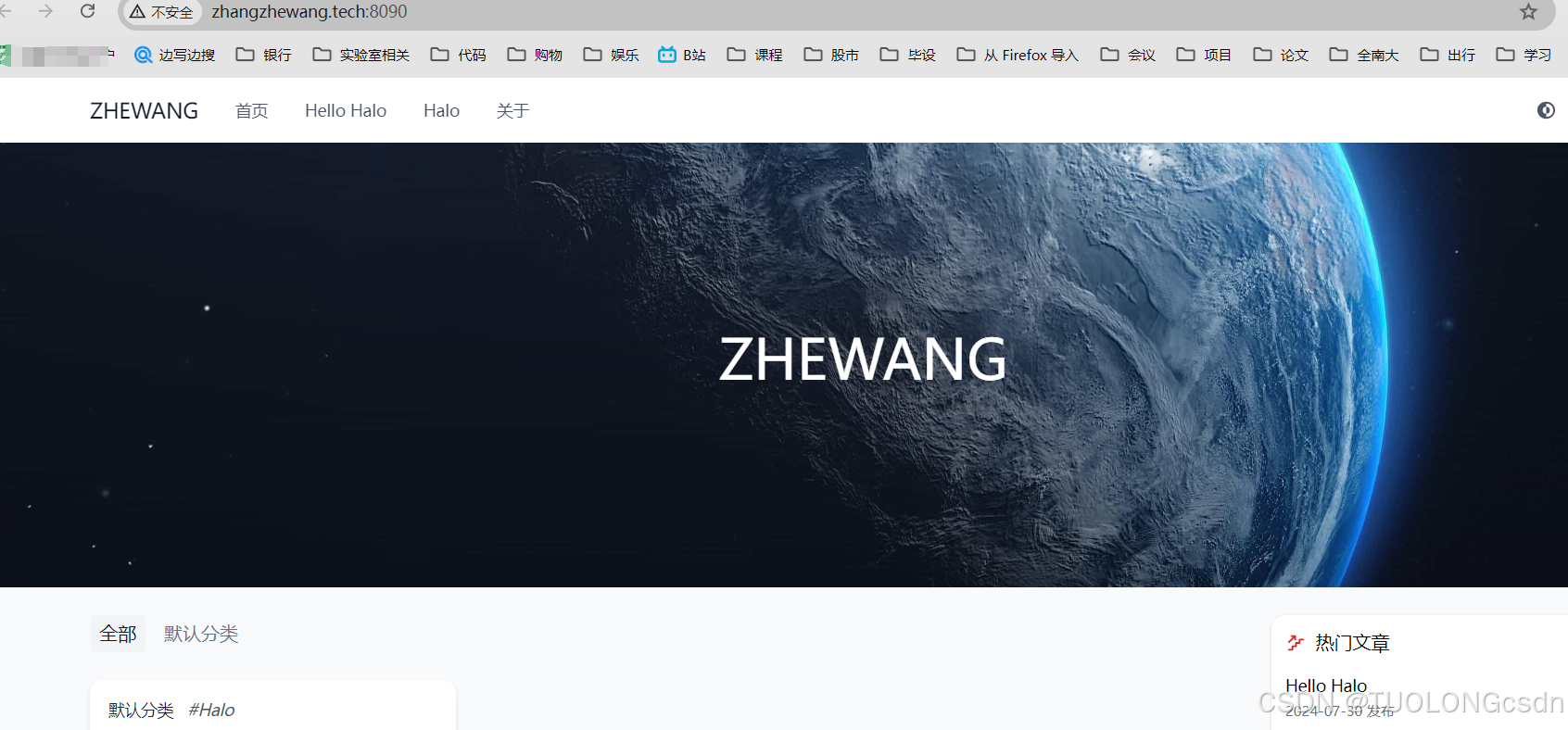Click the ZHEWANG banner title on the hero image
The width and height of the screenshot is (1568, 730).
click(x=863, y=359)
